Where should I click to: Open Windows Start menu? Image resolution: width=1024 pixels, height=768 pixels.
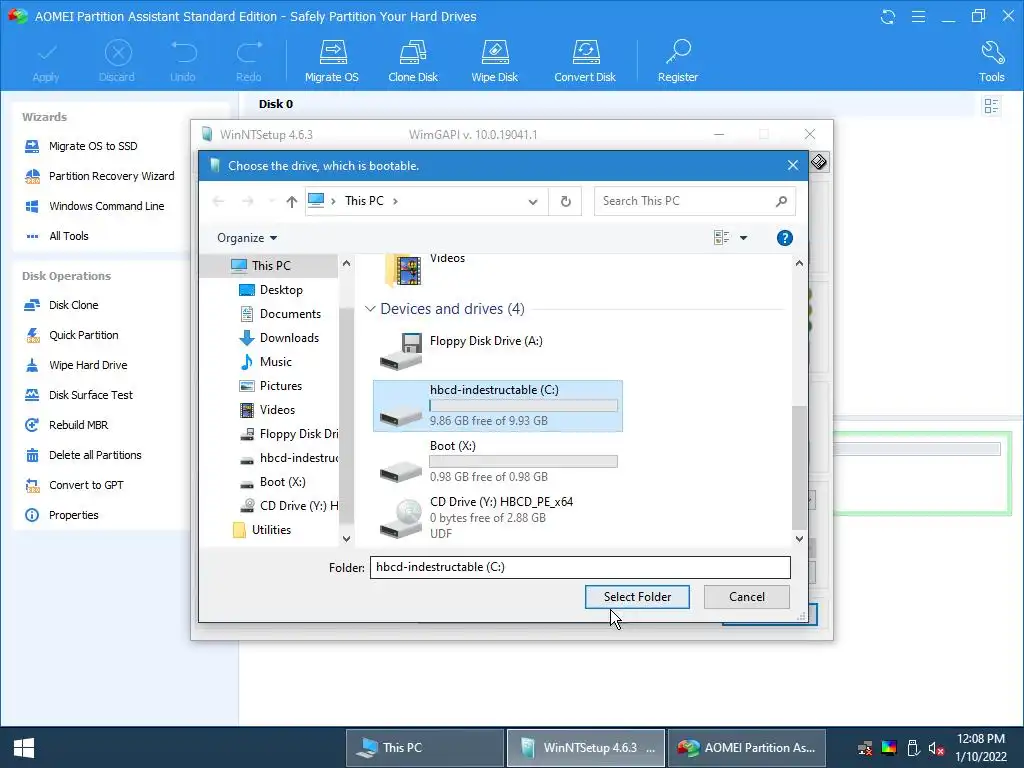point(24,748)
